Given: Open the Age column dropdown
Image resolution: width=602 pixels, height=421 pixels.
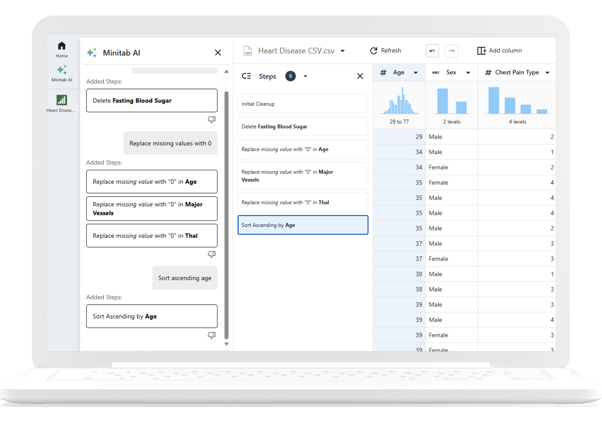Looking at the screenshot, I should (x=415, y=73).
